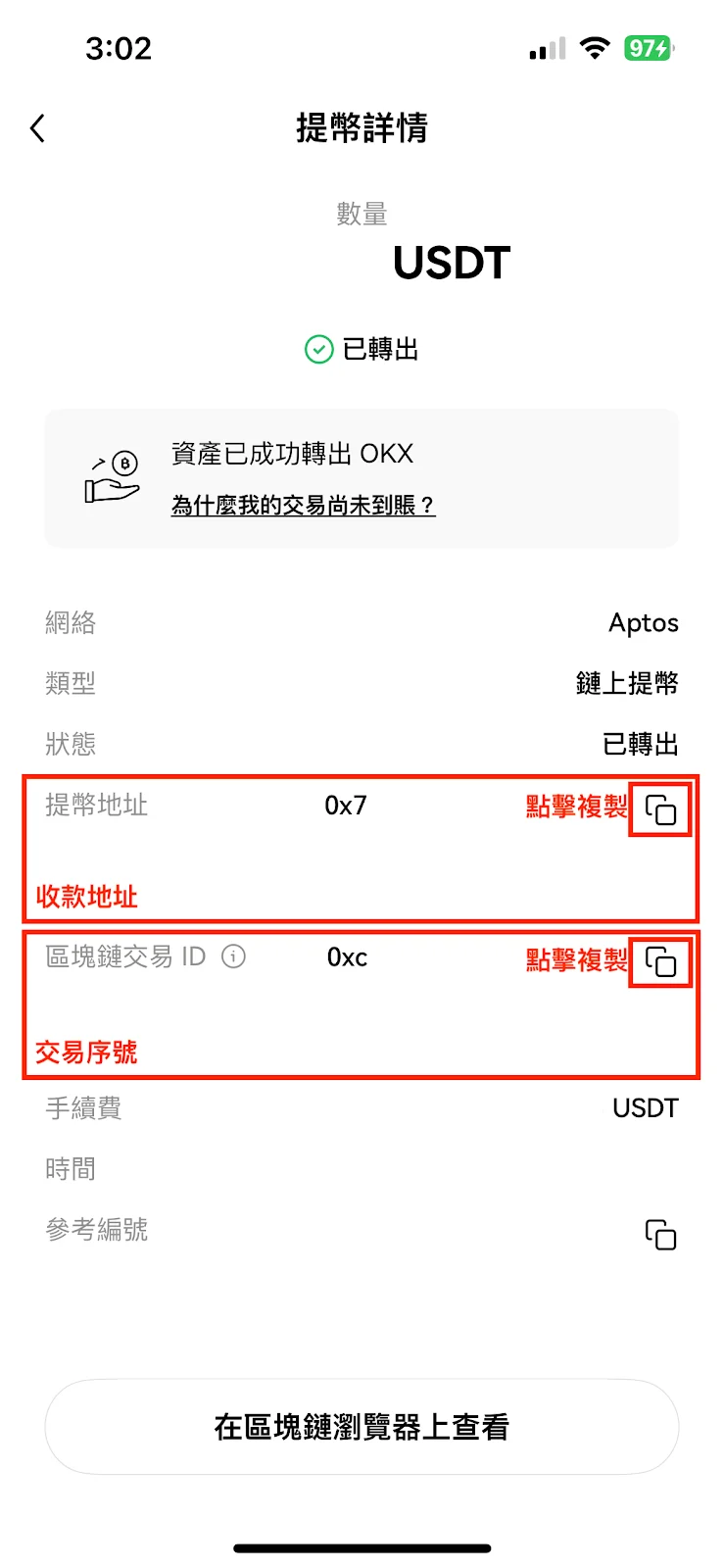Tap the hand-with-coin asset icon
The width and height of the screenshot is (724, 1568).
pos(114,477)
